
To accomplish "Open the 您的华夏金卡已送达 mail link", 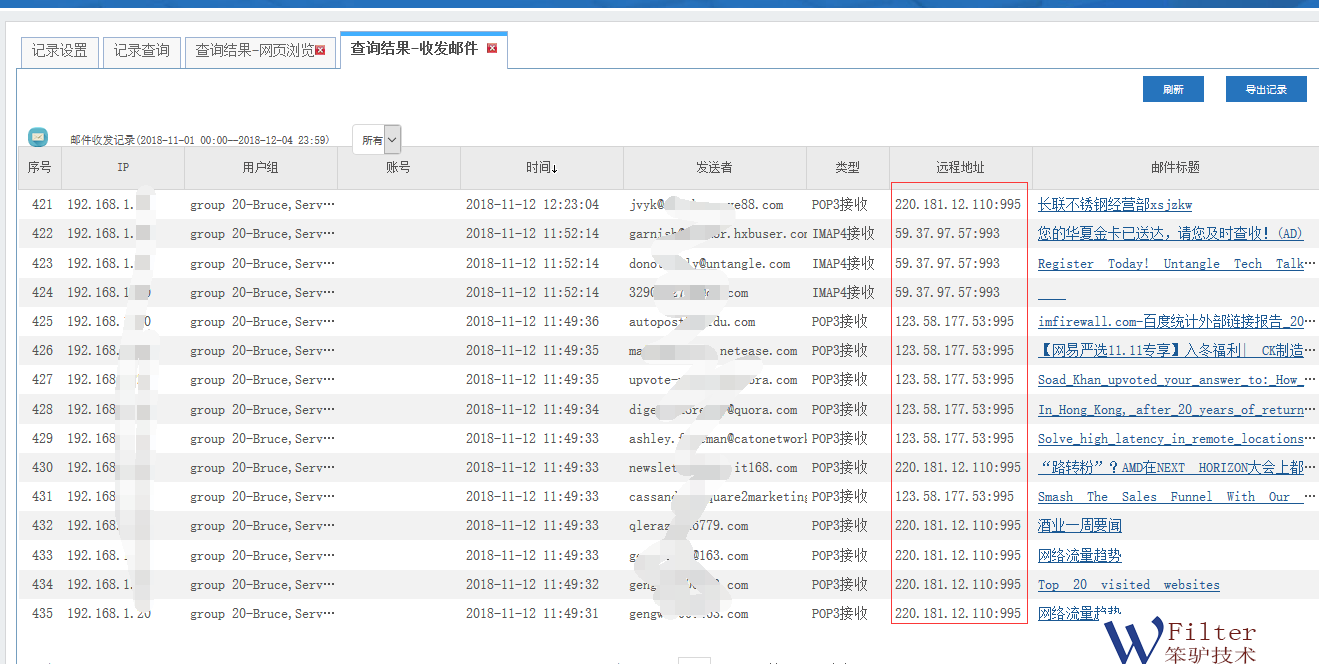I will (1170, 234).
